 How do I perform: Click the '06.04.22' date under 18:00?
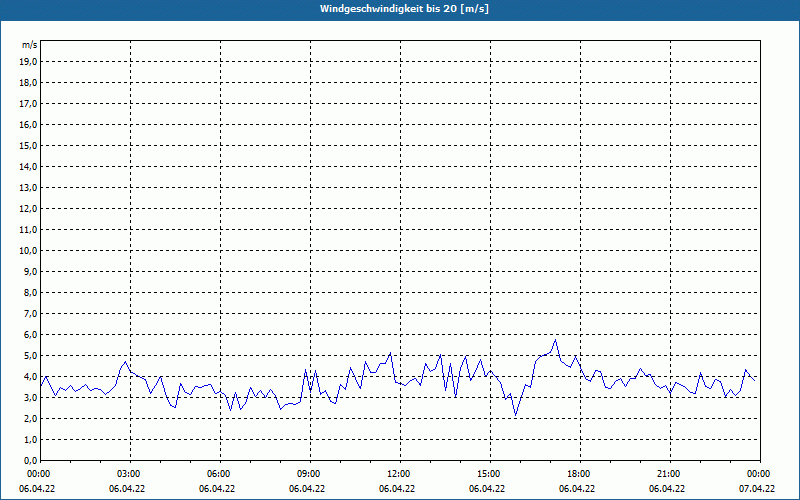[x=577, y=488]
